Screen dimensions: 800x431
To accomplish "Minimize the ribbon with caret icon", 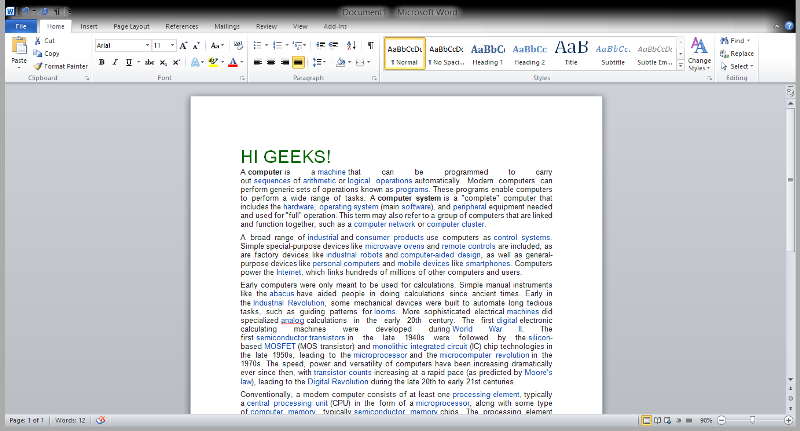I will [x=777, y=26].
